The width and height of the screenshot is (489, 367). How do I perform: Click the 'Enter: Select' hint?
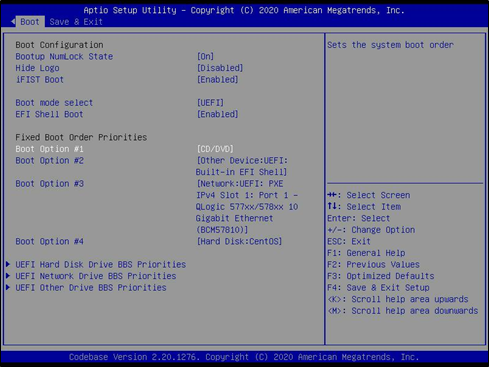(x=358, y=218)
